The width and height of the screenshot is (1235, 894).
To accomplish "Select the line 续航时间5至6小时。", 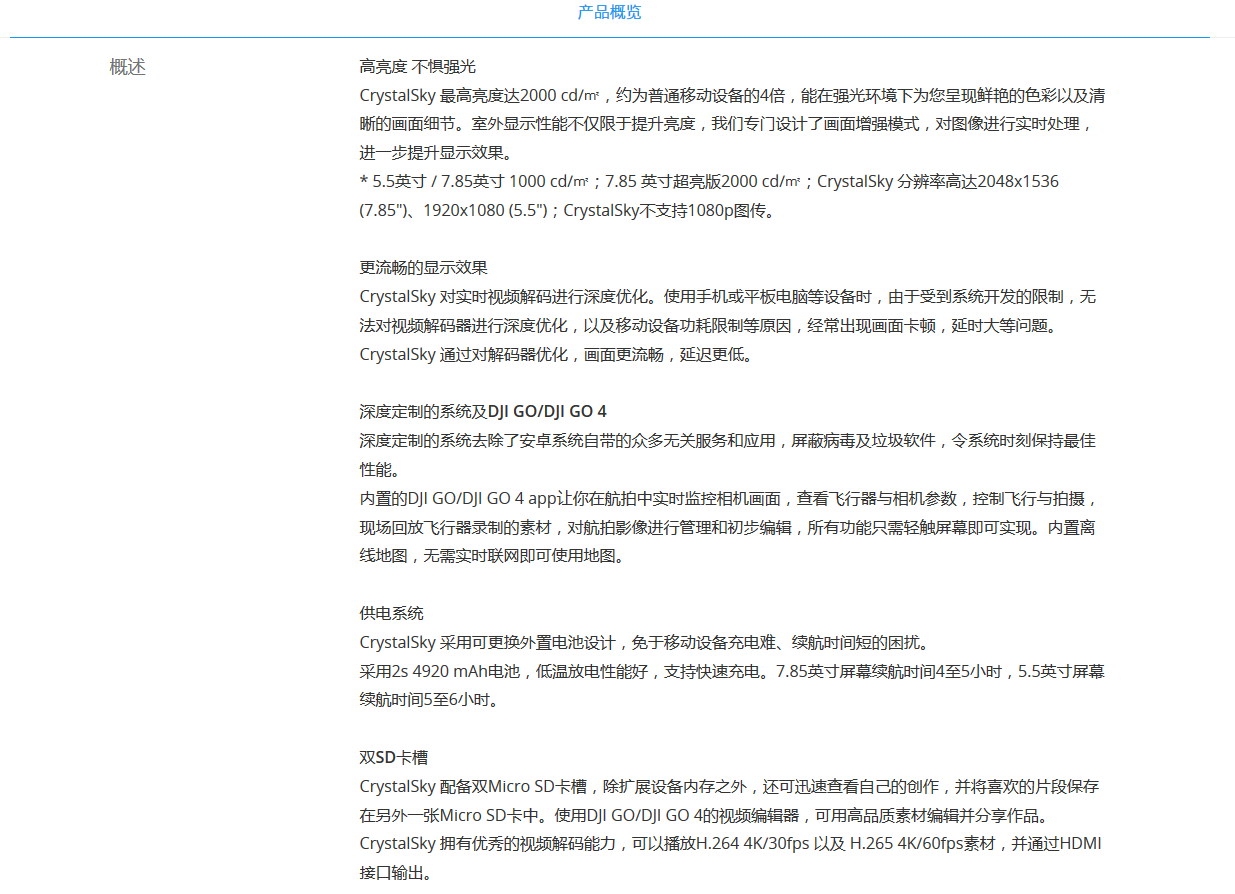I will point(429,699).
